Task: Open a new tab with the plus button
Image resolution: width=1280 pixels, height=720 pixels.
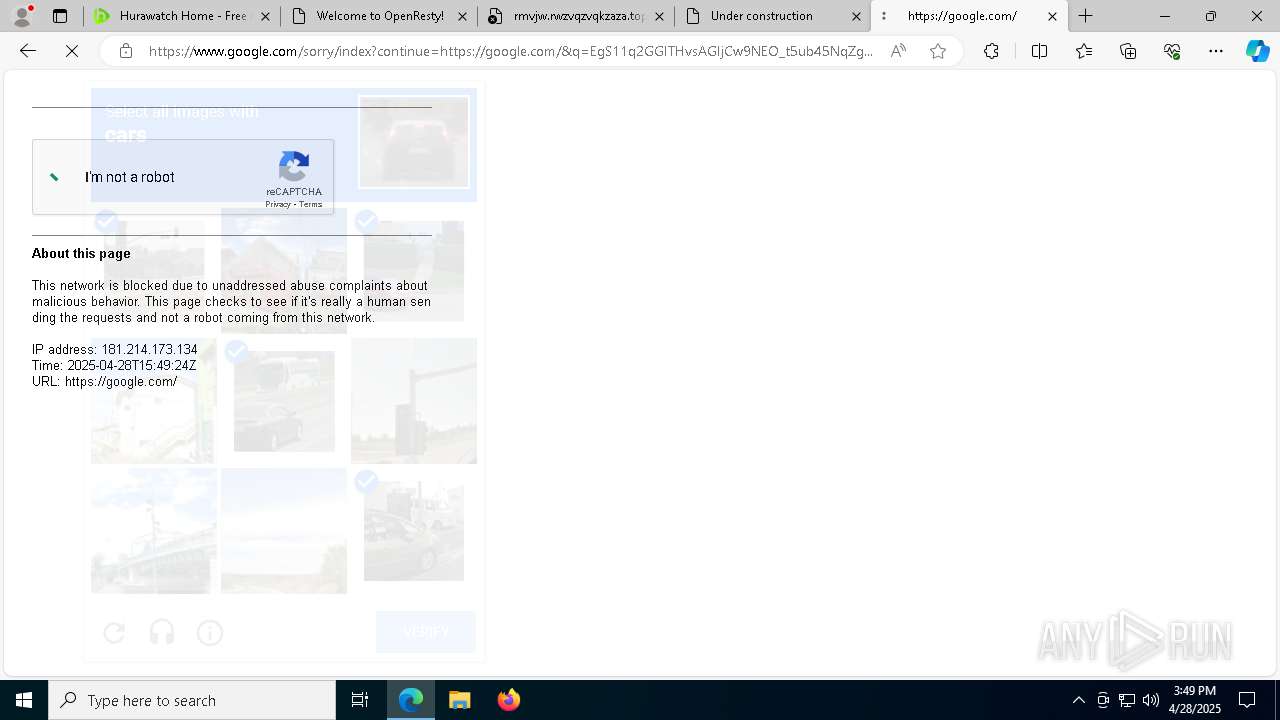Action: tap(1086, 16)
